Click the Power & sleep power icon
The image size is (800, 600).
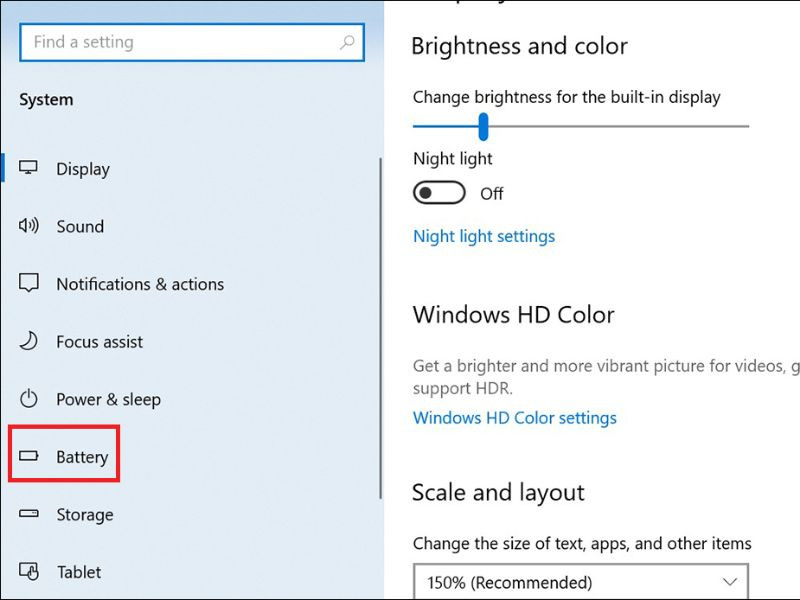(29, 398)
